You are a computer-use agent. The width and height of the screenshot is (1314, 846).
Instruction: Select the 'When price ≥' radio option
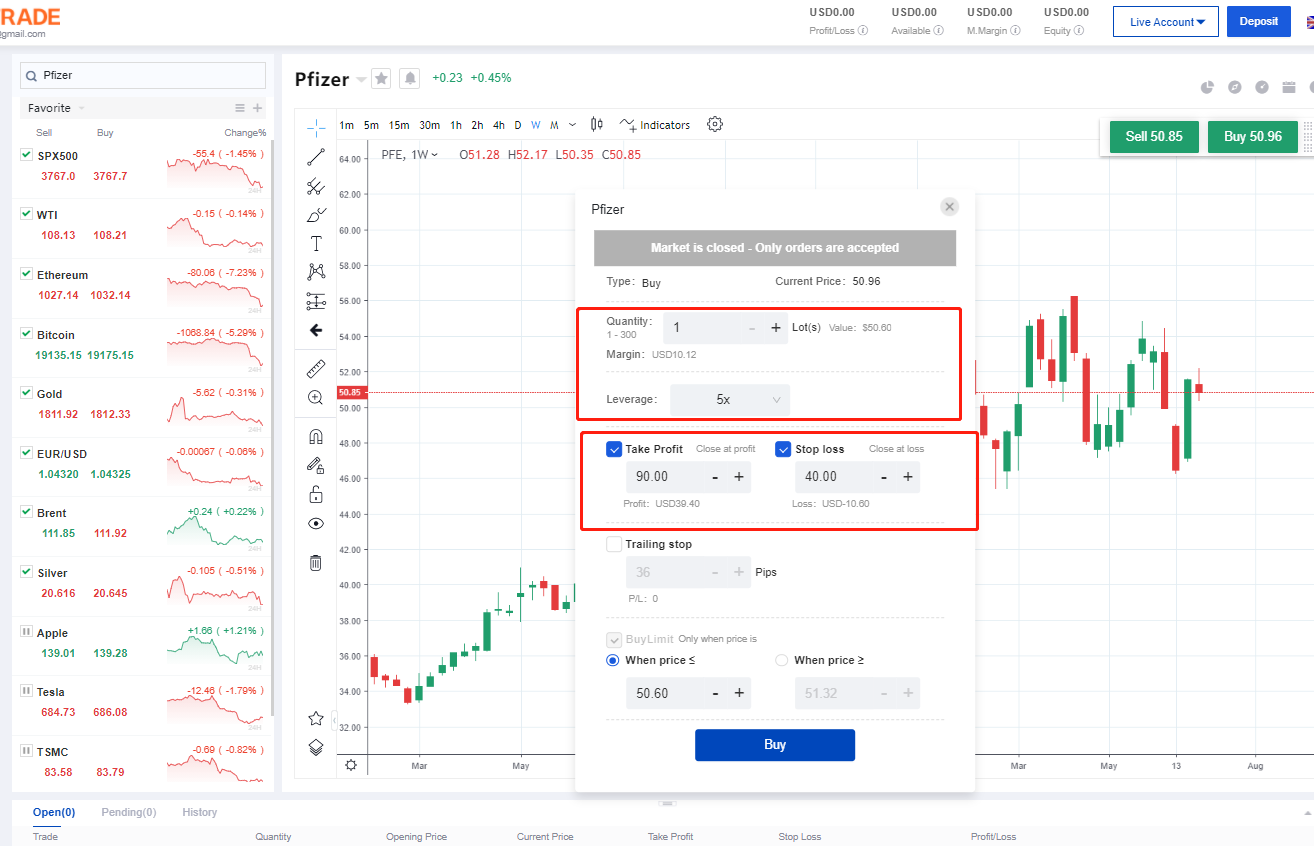point(782,660)
